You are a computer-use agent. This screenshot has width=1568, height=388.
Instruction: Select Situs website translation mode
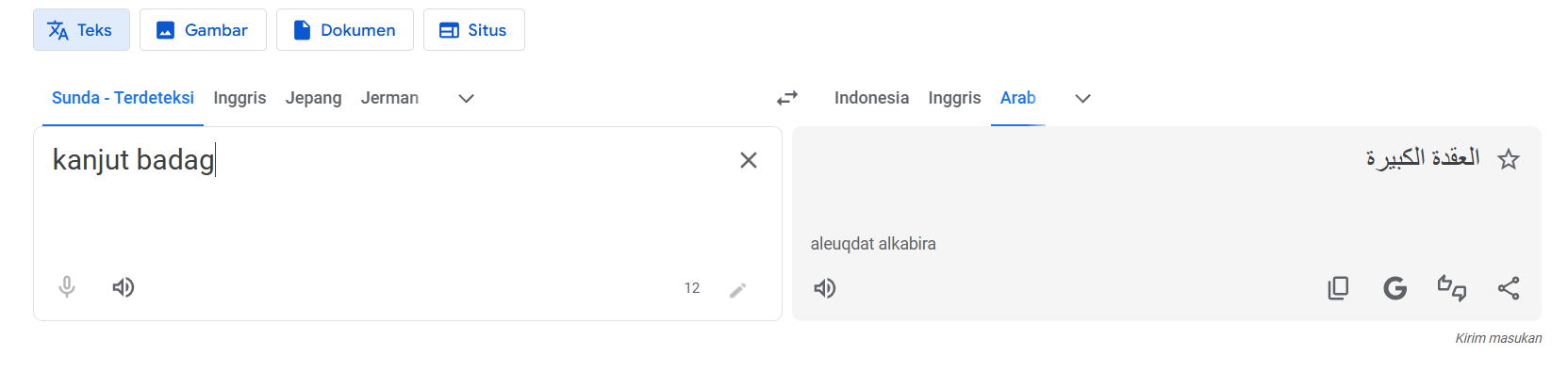pos(473,30)
